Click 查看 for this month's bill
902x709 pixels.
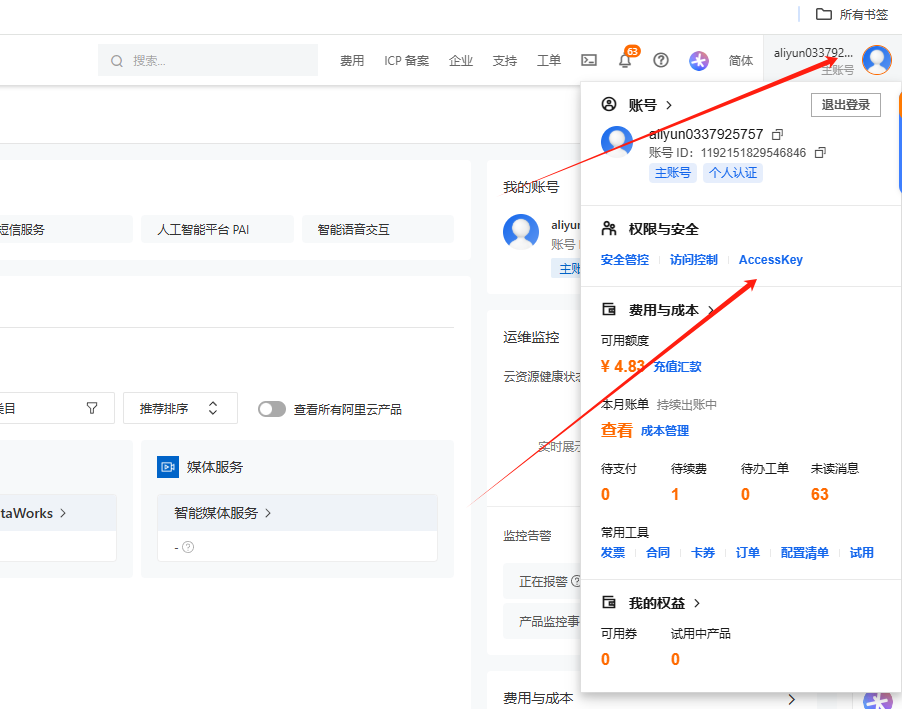coord(617,430)
